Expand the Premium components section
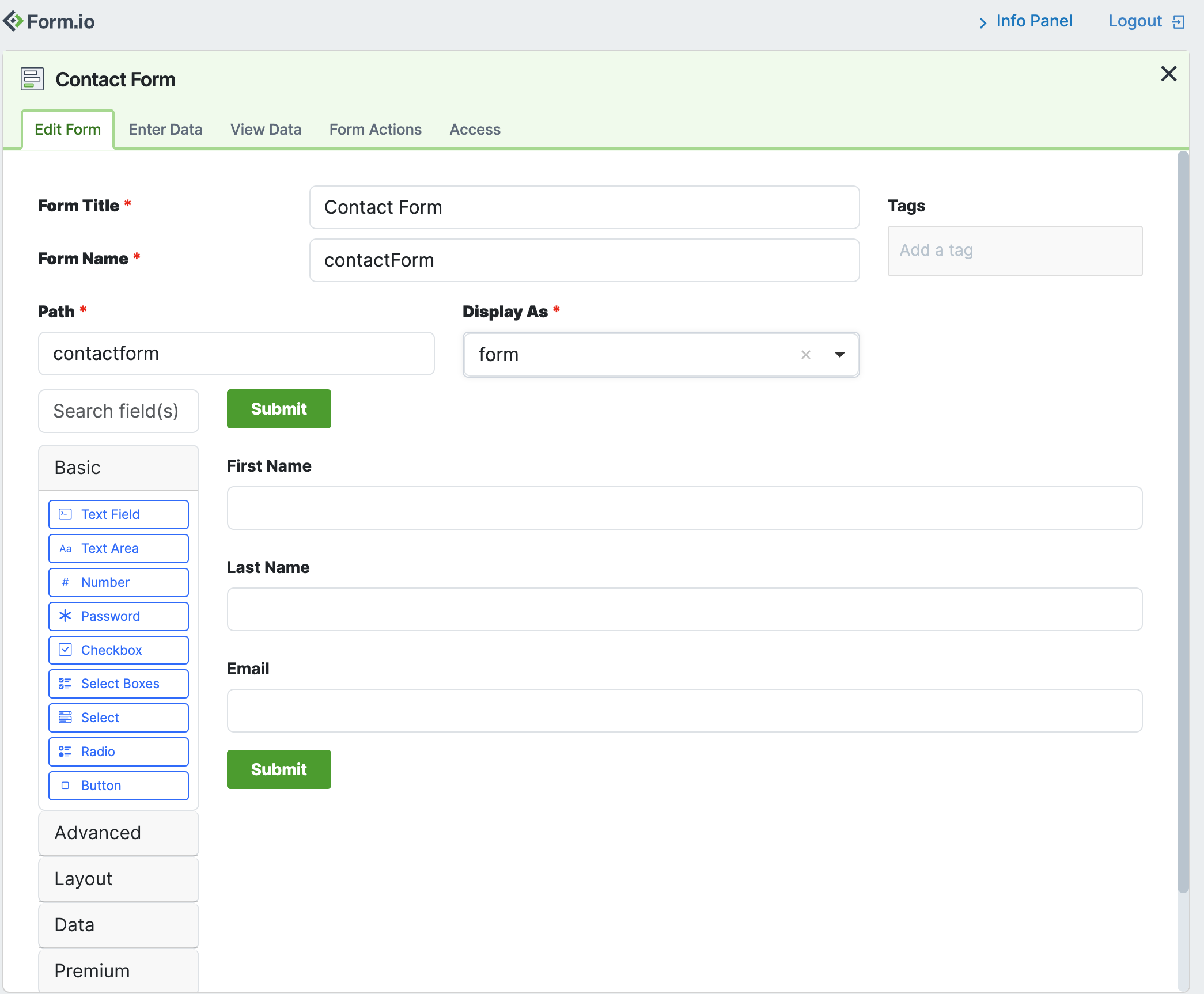The image size is (1204, 994). click(118, 970)
